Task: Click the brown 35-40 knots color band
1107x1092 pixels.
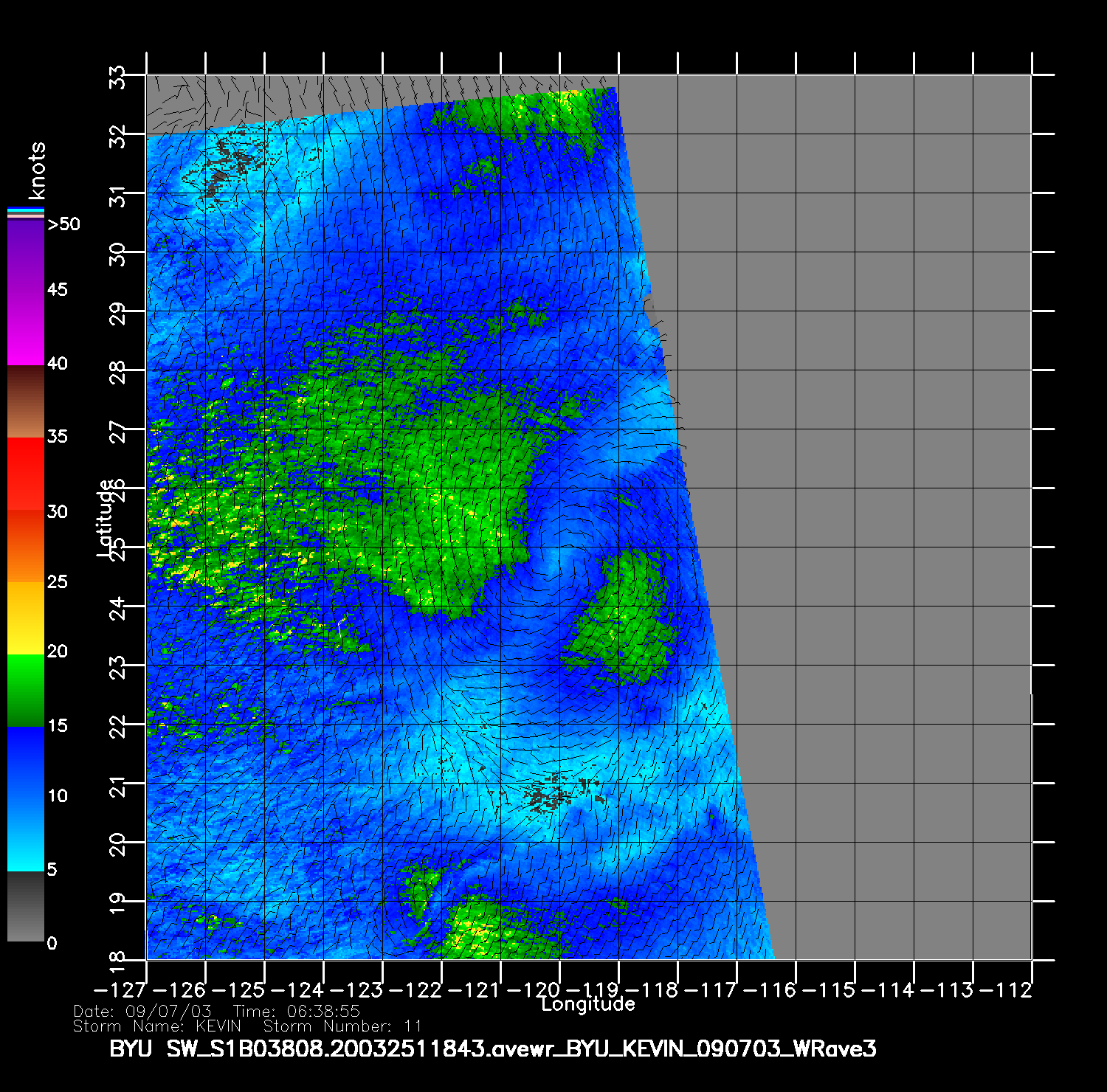Action: pyautogui.click(x=25, y=402)
